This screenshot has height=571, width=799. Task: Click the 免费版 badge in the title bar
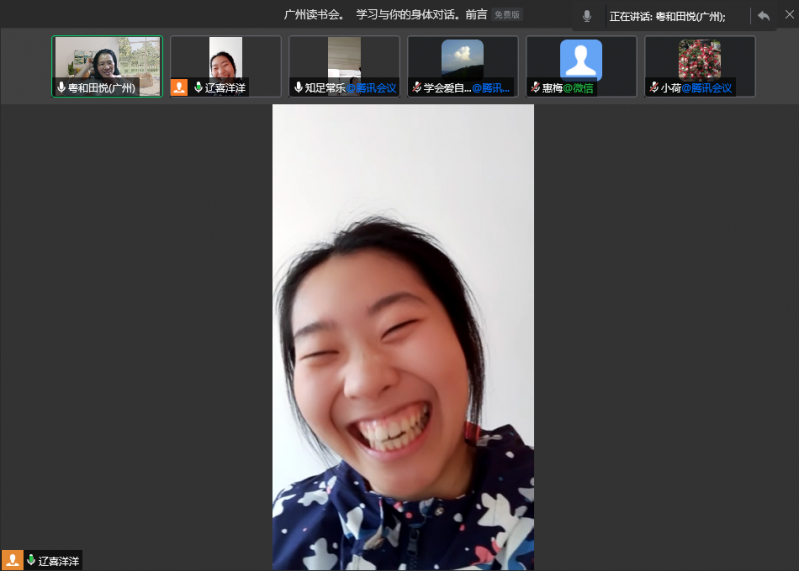click(507, 16)
